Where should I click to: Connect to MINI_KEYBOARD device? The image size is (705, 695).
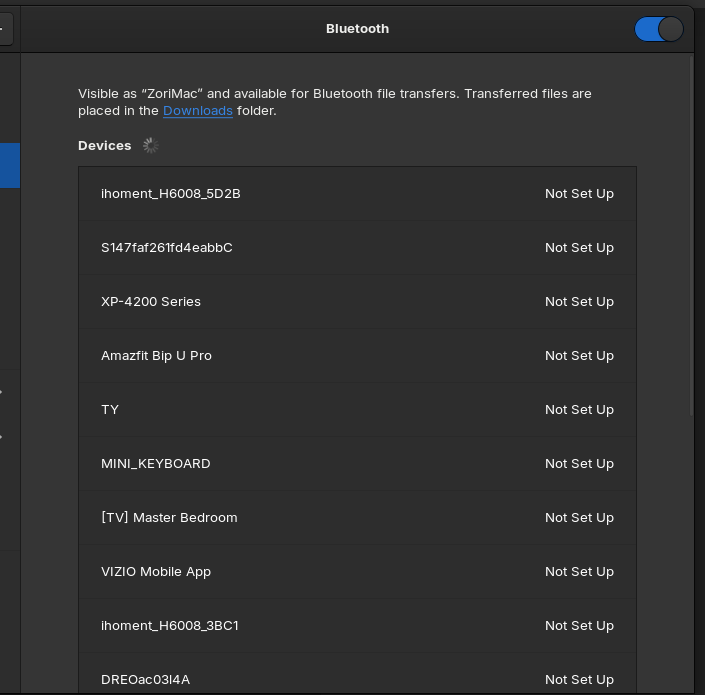pos(357,463)
